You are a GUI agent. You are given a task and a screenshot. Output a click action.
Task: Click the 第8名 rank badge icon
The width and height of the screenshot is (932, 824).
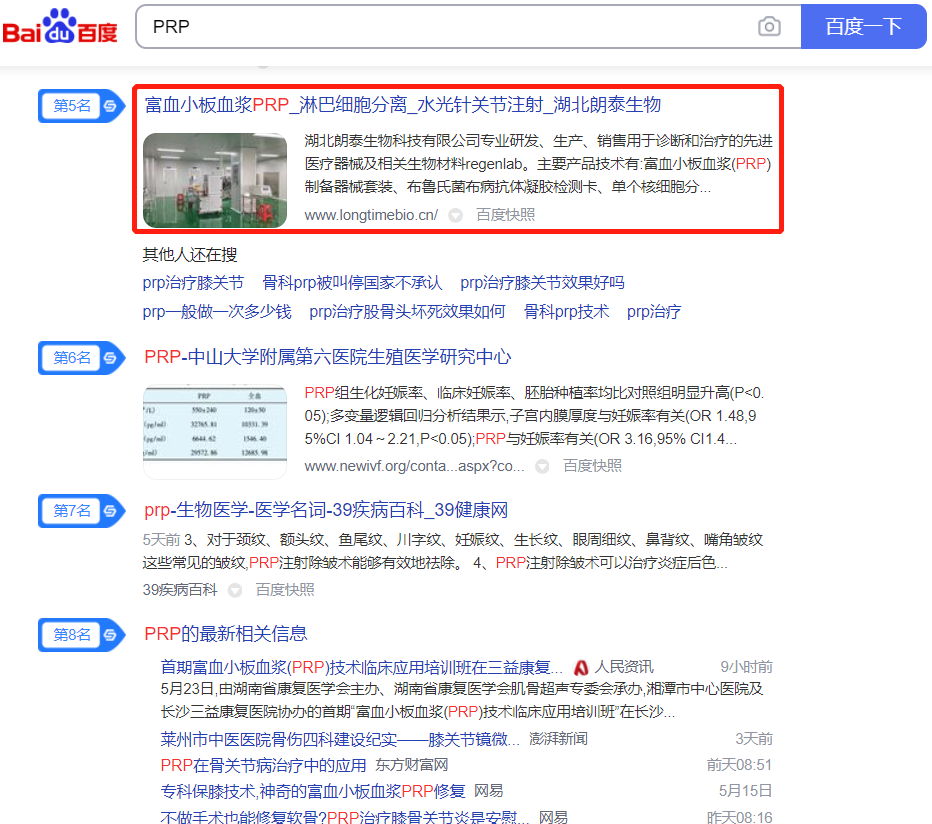point(82,635)
